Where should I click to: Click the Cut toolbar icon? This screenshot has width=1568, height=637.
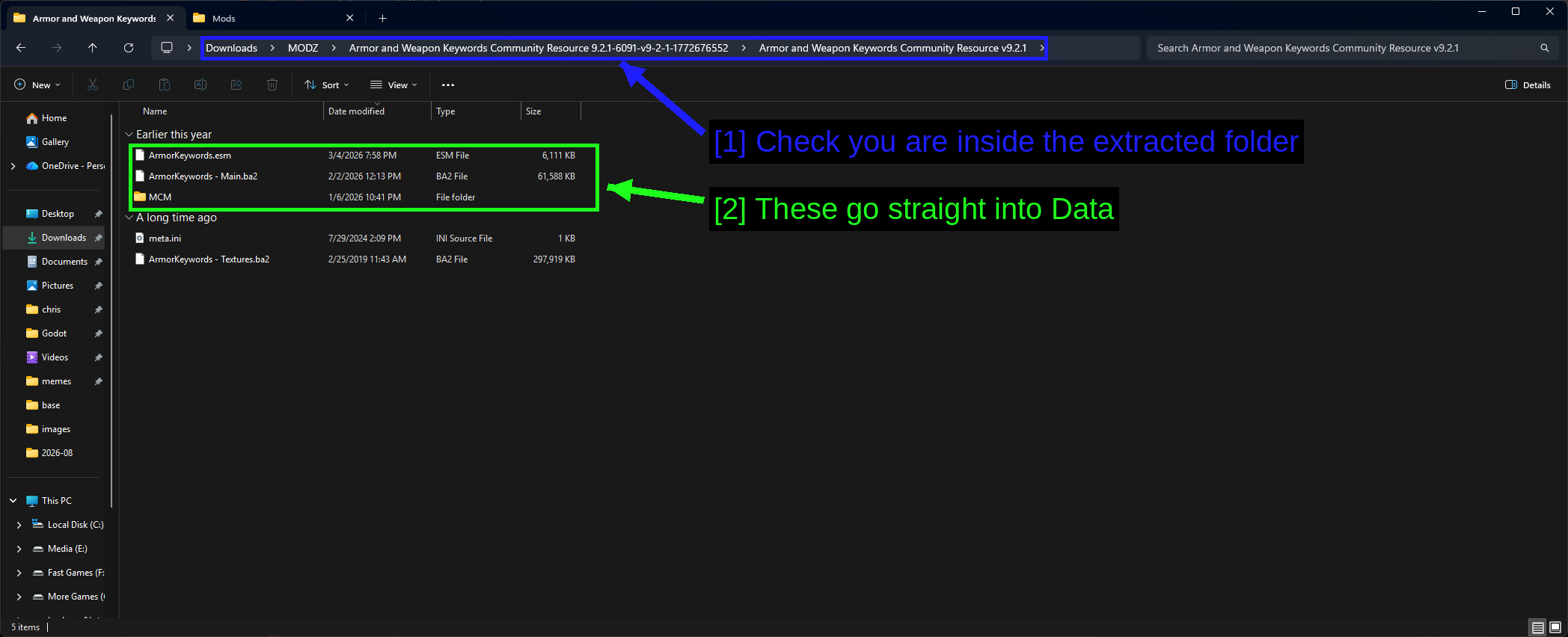93,85
